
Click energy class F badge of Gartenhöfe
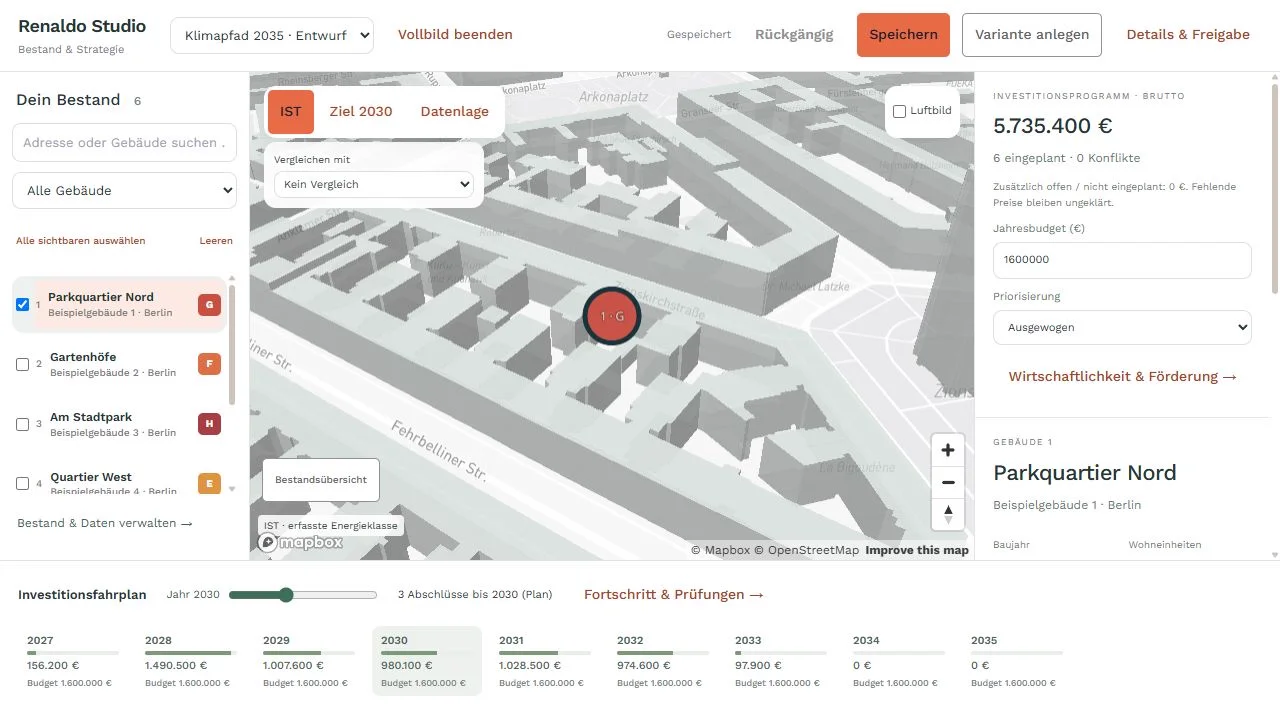tap(209, 365)
